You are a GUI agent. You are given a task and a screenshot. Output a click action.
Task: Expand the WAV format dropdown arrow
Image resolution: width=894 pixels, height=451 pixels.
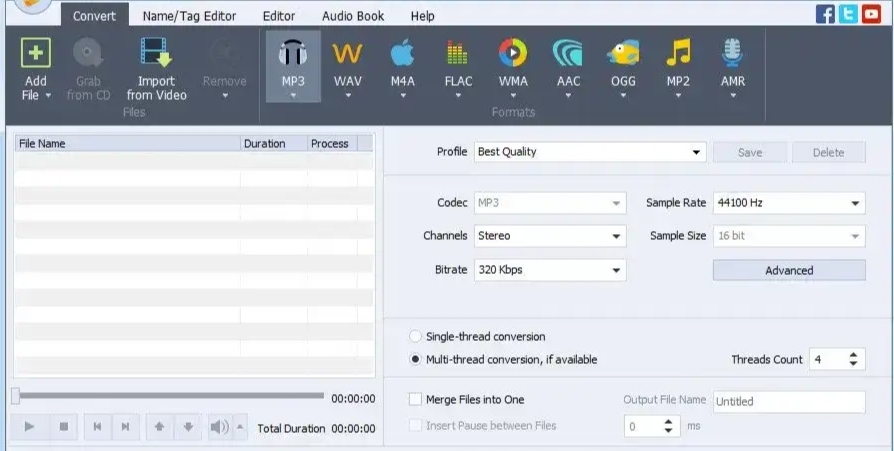click(x=348, y=96)
